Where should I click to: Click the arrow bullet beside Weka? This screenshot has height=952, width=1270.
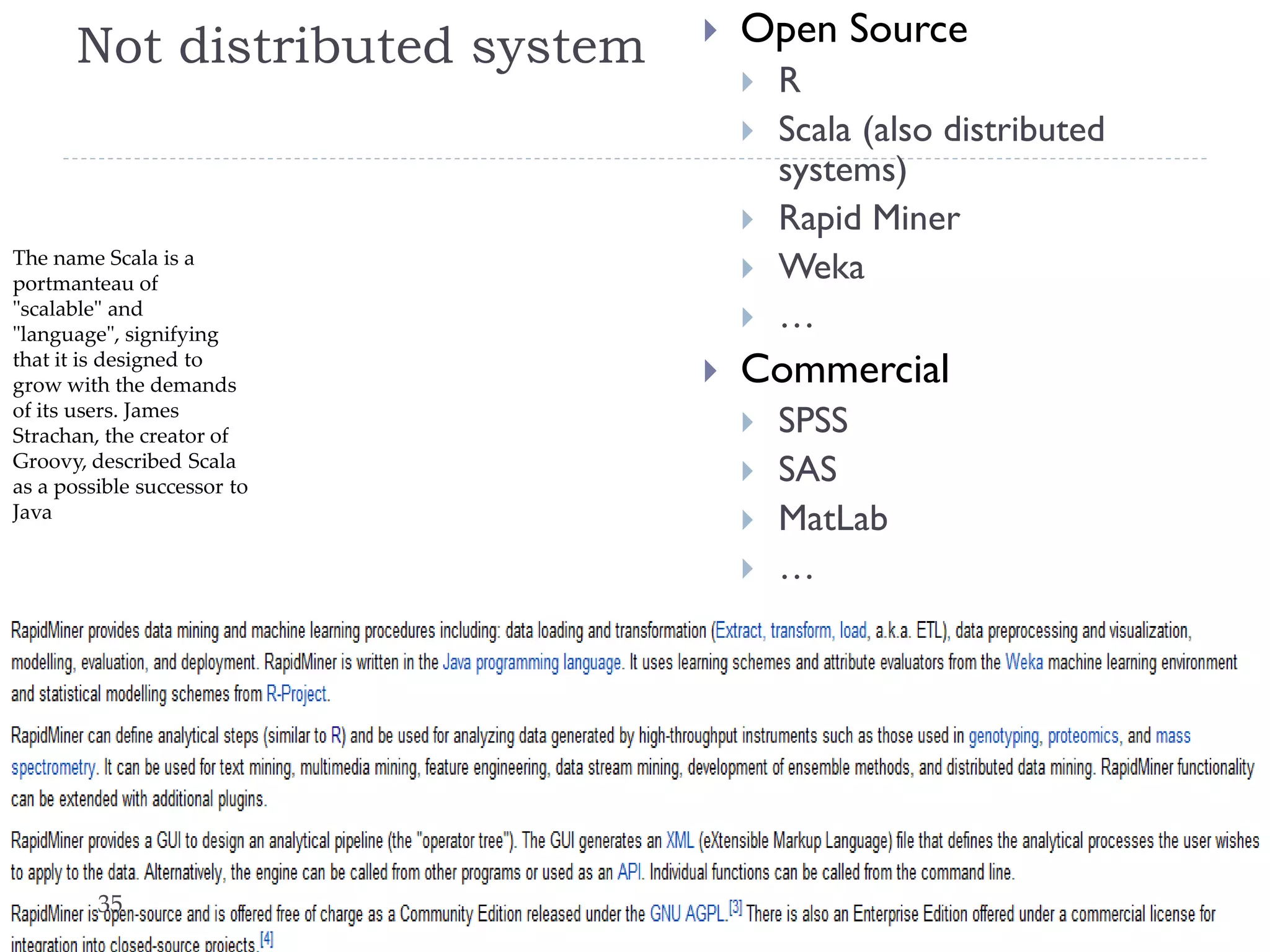(748, 268)
